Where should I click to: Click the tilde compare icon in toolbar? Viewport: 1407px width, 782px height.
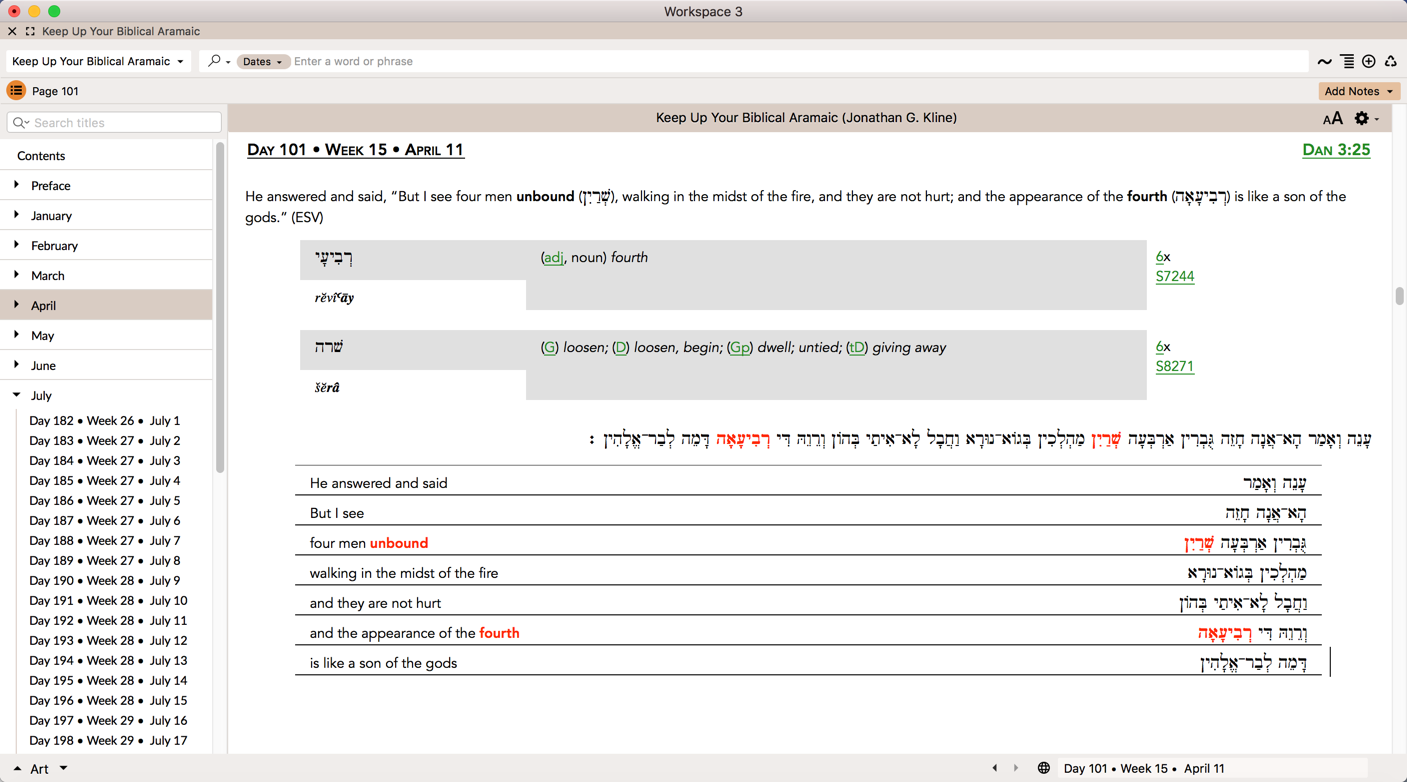click(1324, 62)
